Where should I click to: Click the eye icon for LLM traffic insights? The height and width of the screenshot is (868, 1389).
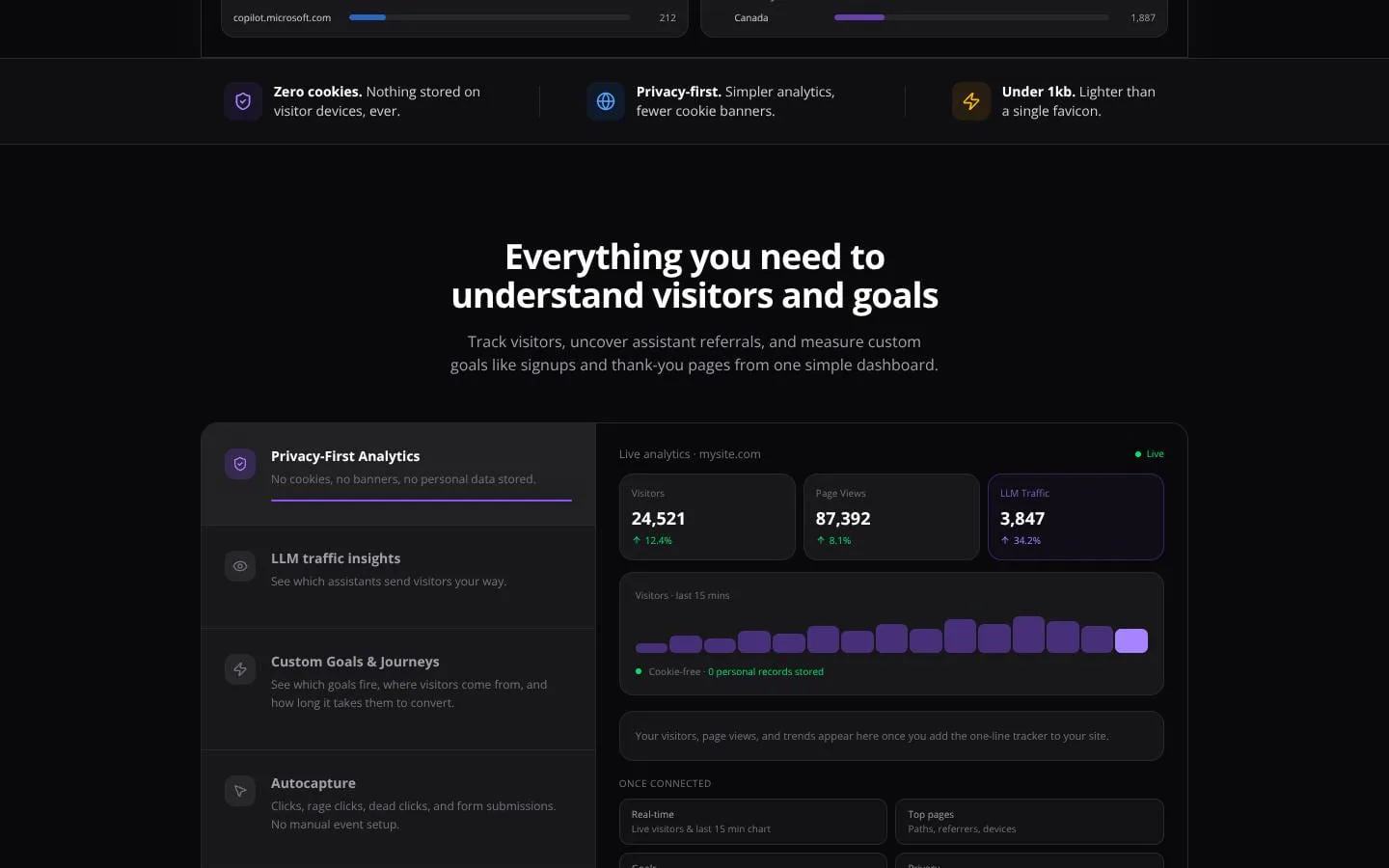(240, 566)
